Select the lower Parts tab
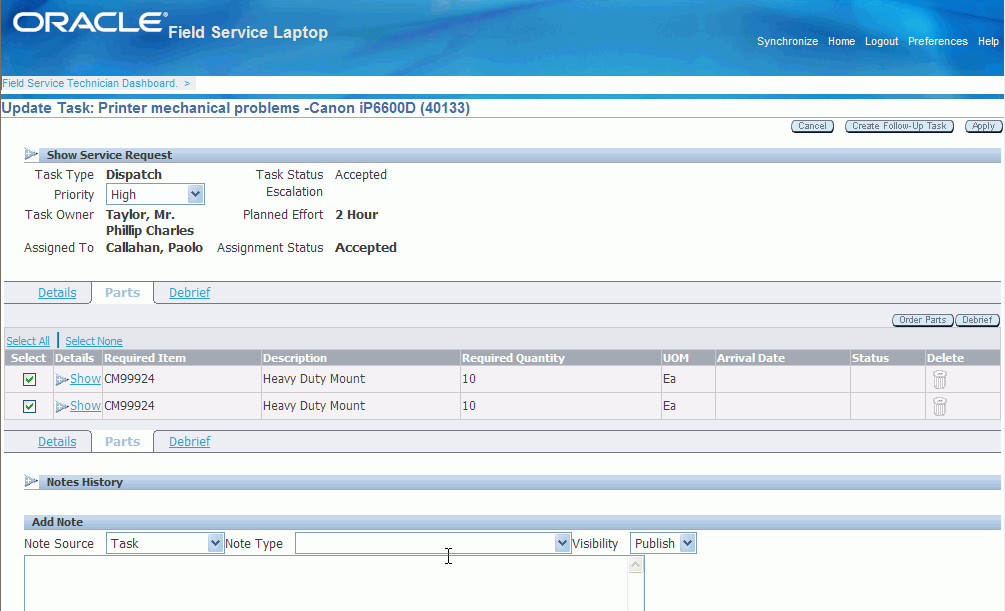Image resolution: width=1005 pixels, height=611 pixels. tap(122, 442)
